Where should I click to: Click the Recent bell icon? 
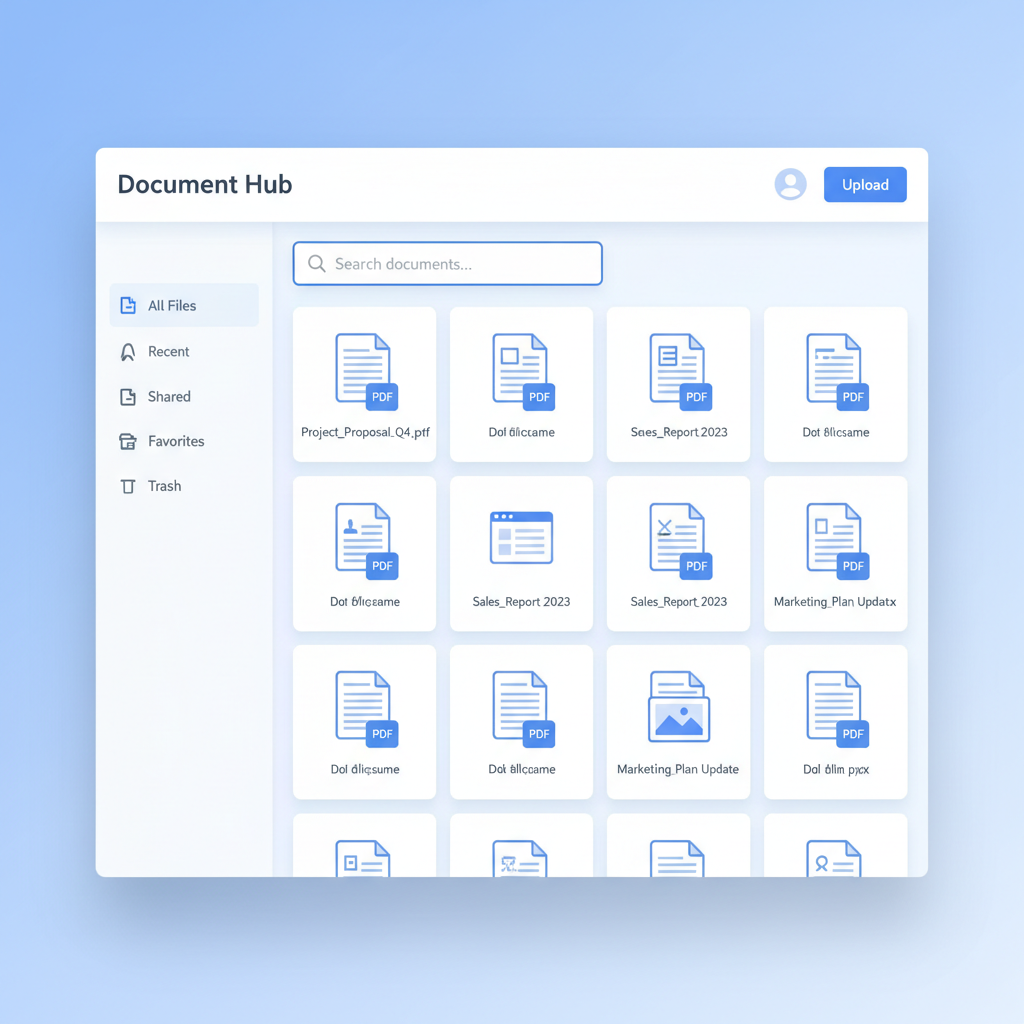(128, 352)
